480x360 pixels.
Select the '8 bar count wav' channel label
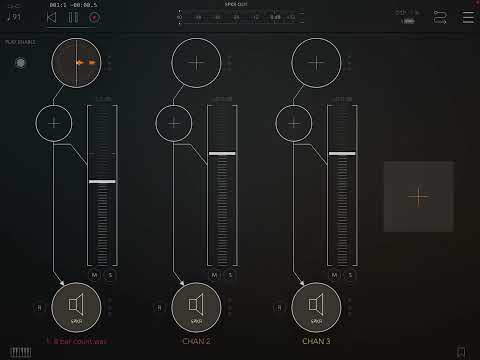[x=76, y=341]
